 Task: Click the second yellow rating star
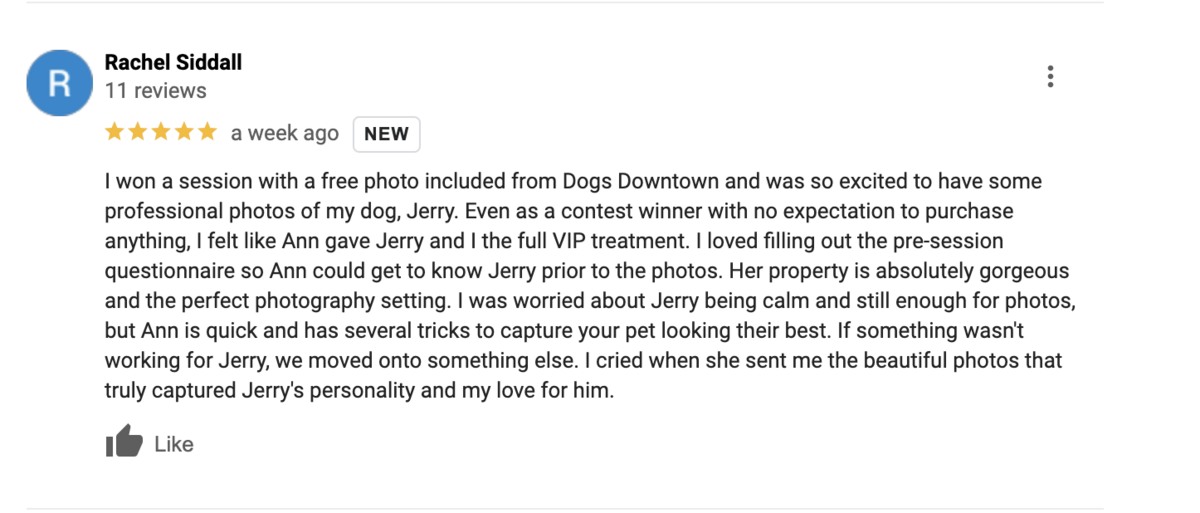coord(137,132)
